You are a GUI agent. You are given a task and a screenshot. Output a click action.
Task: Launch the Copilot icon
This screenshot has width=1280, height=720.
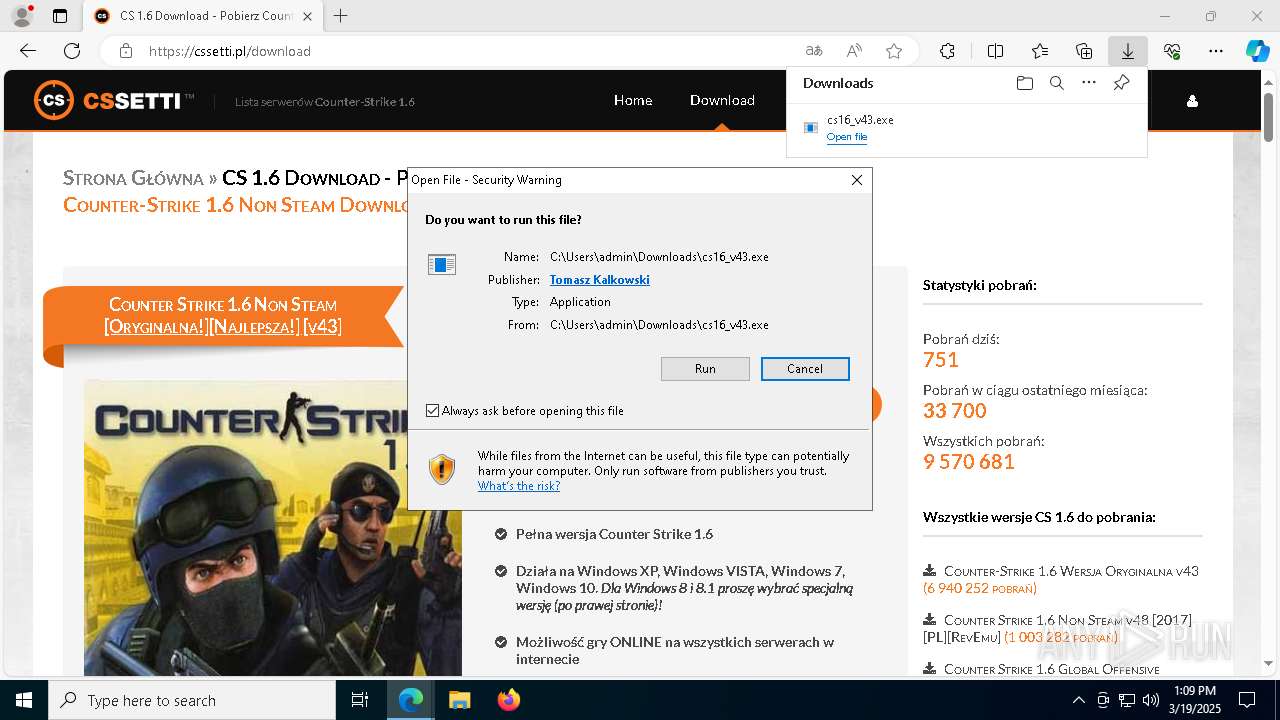click(x=1257, y=51)
